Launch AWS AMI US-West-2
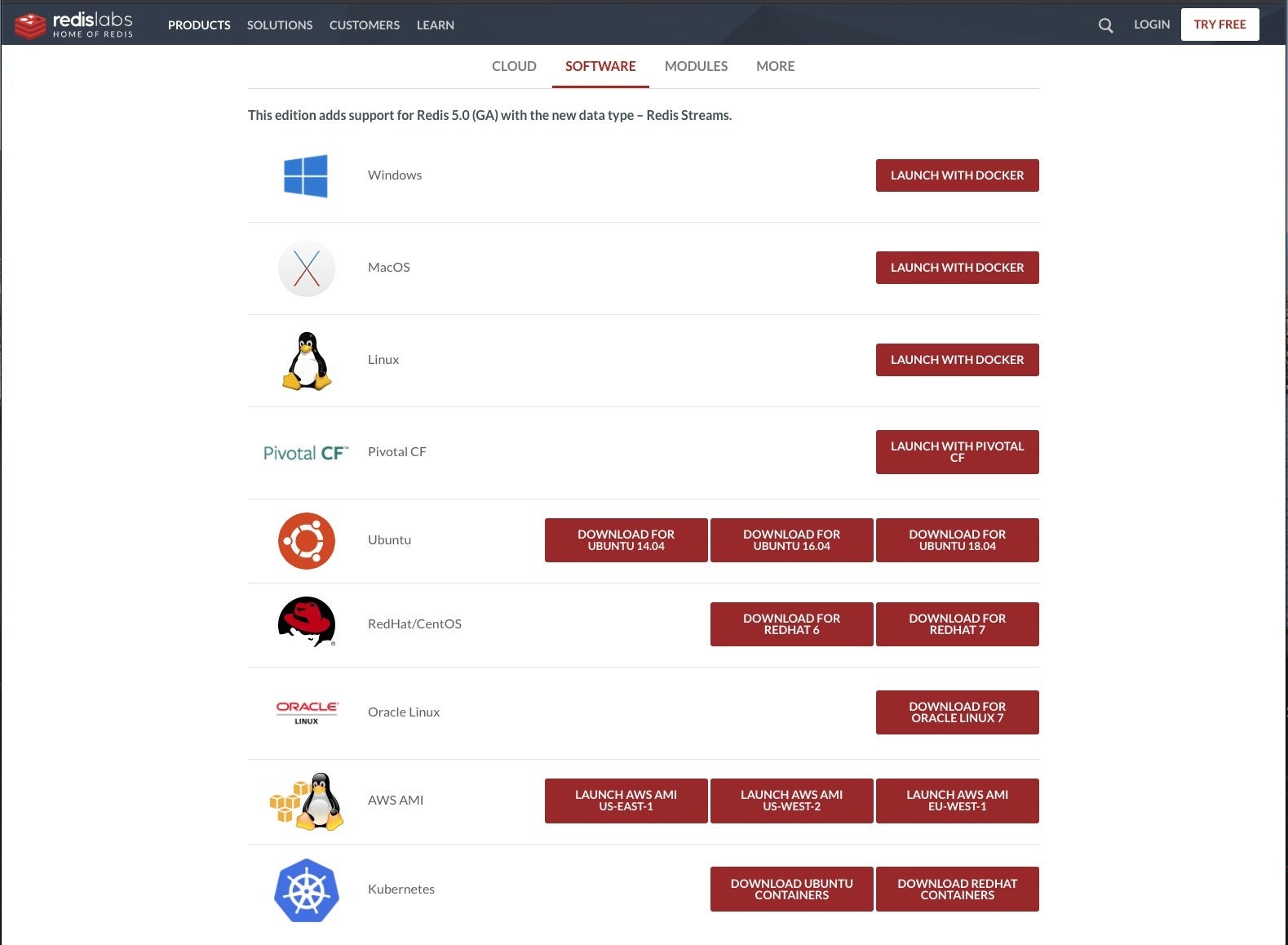The image size is (1288, 945). pyautogui.click(x=791, y=801)
